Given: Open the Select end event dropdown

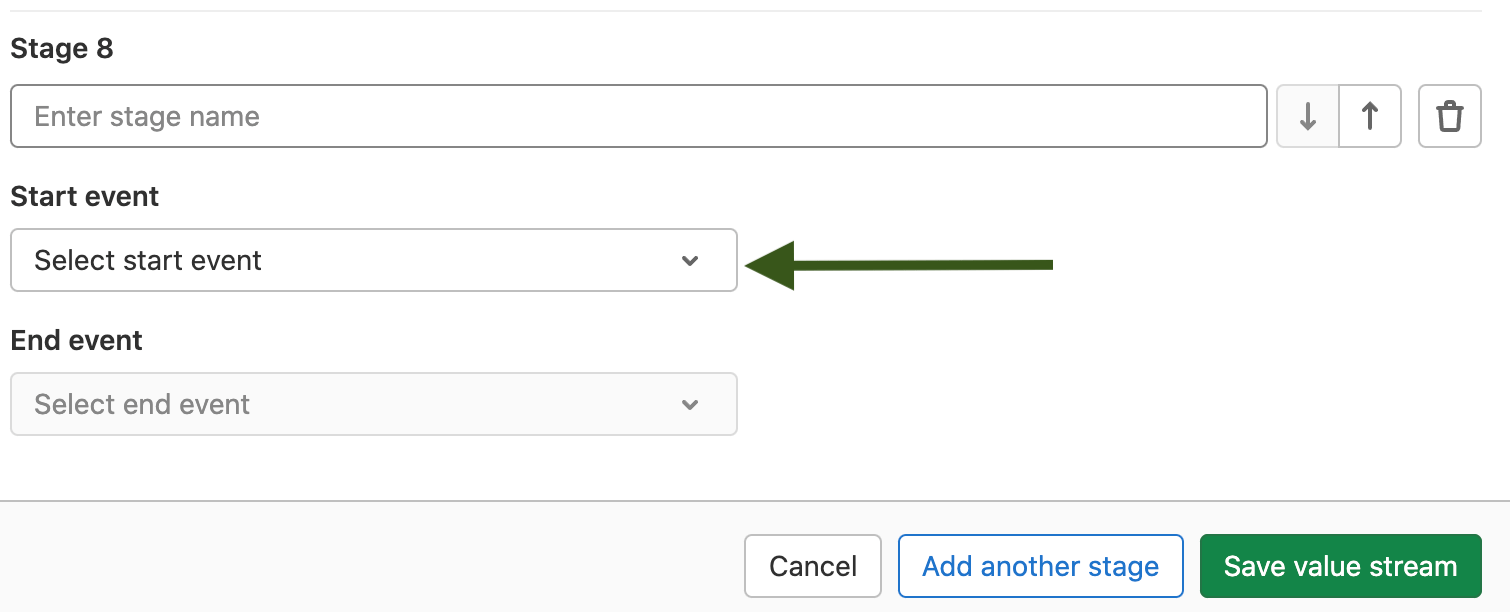Looking at the screenshot, I should [373, 405].
